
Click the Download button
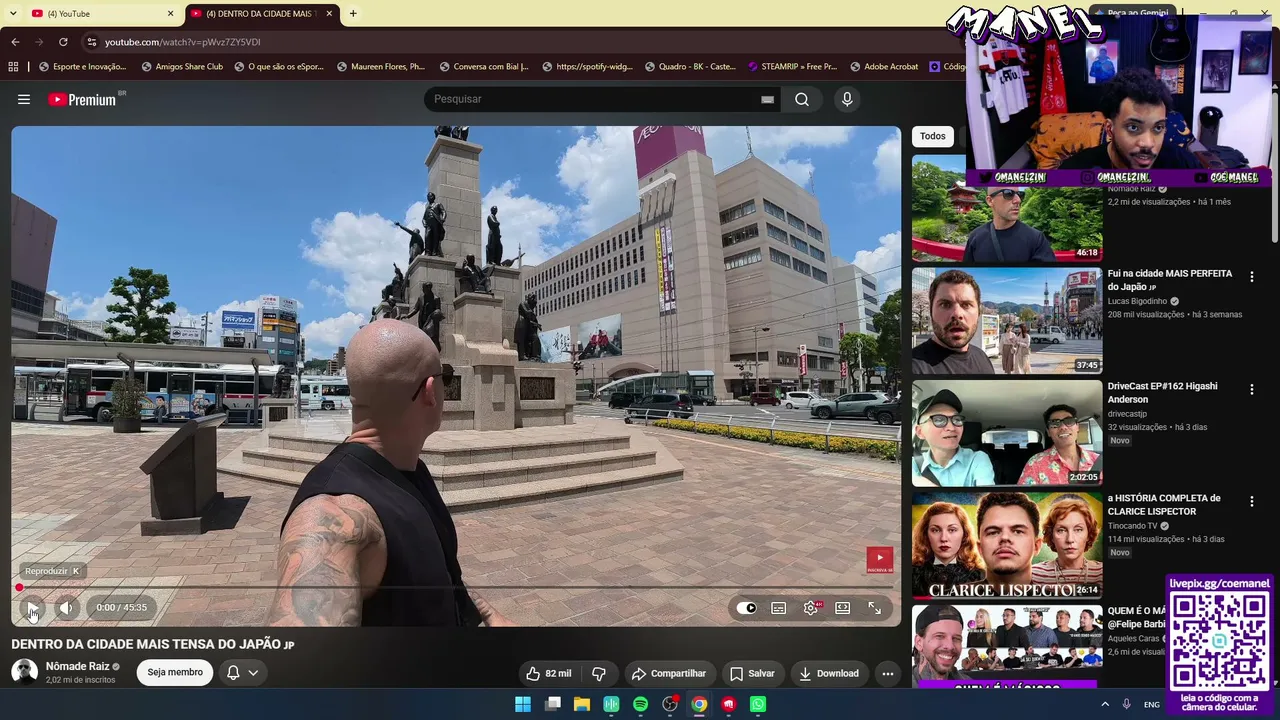829,673
